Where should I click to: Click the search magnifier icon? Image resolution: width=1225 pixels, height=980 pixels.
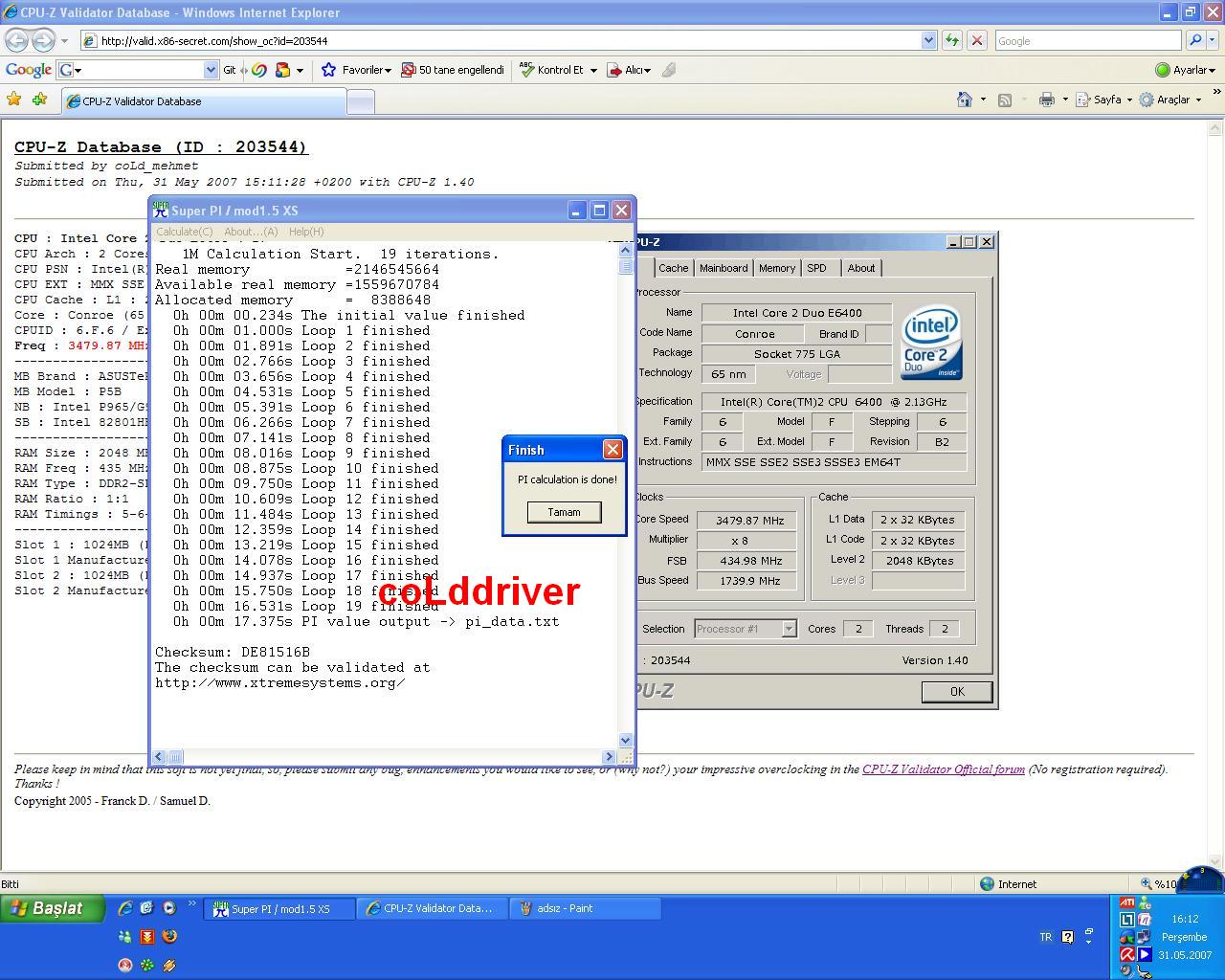pos(1194,40)
